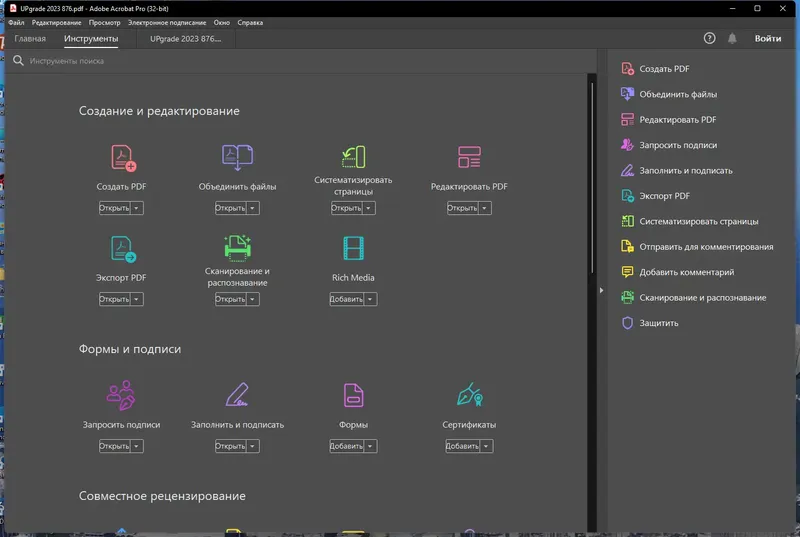This screenshot has height=537, width=800.
Task: Click the search magnifier icon
Action: [x=18, y=61]
